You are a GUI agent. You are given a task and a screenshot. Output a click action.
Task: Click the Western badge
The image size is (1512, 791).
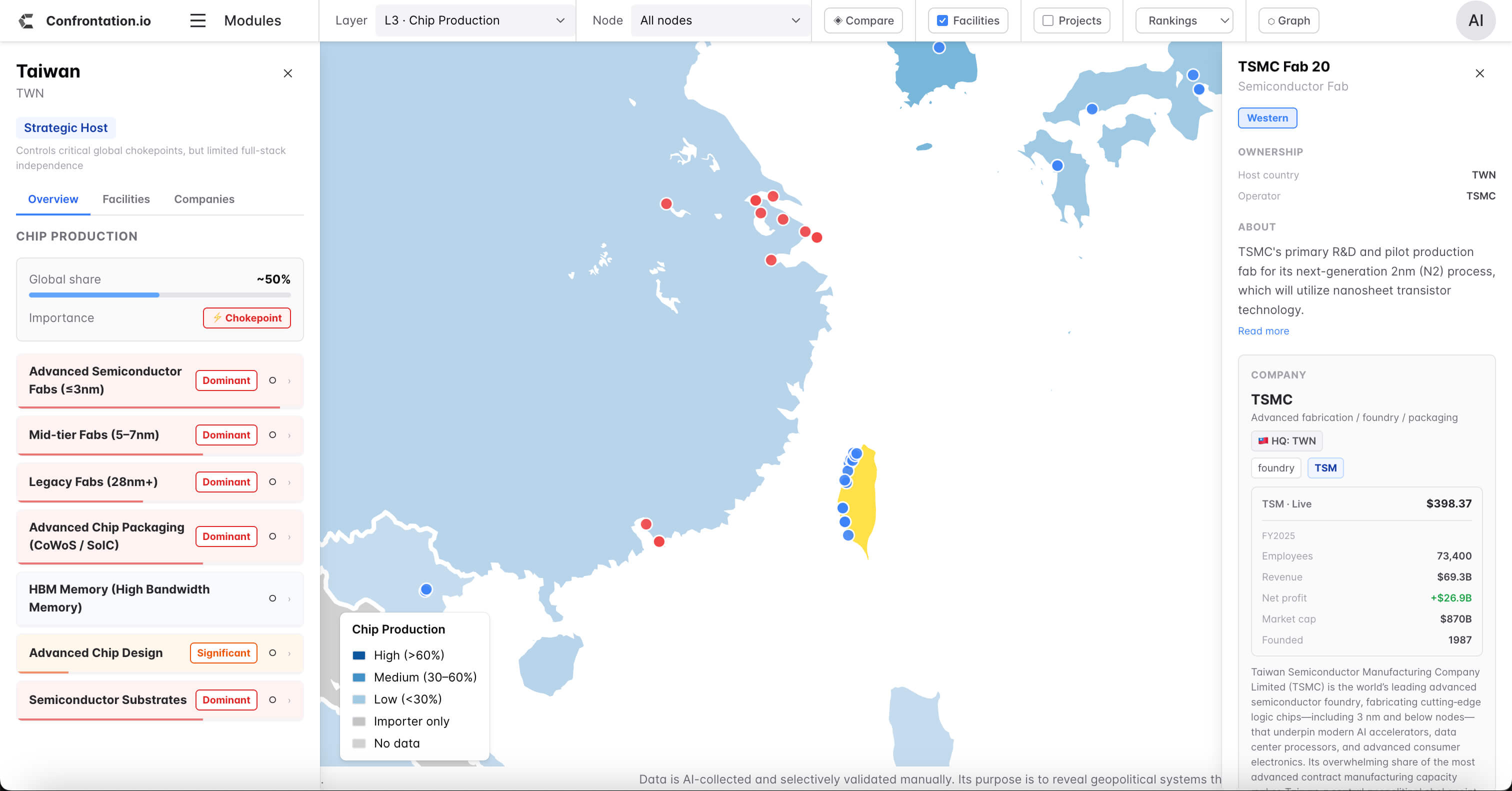coord(1267,118)
